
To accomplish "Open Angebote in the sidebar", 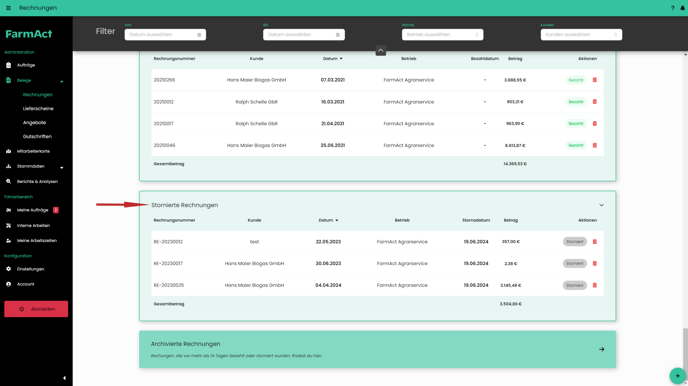I will tap(34, 123).
